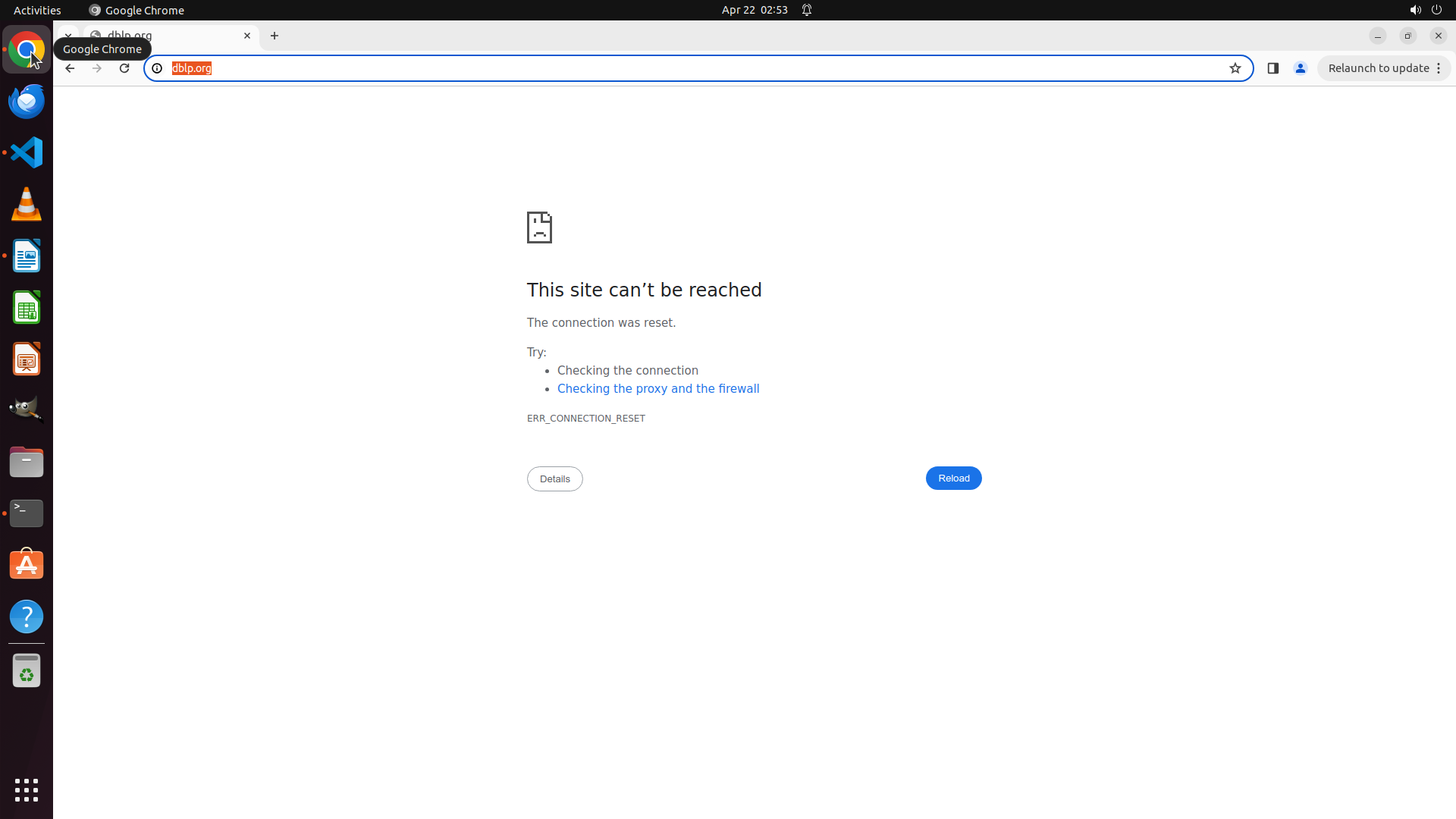
Task: Open Chrome three-dot menu
Action: click(x=1439, y=68)
